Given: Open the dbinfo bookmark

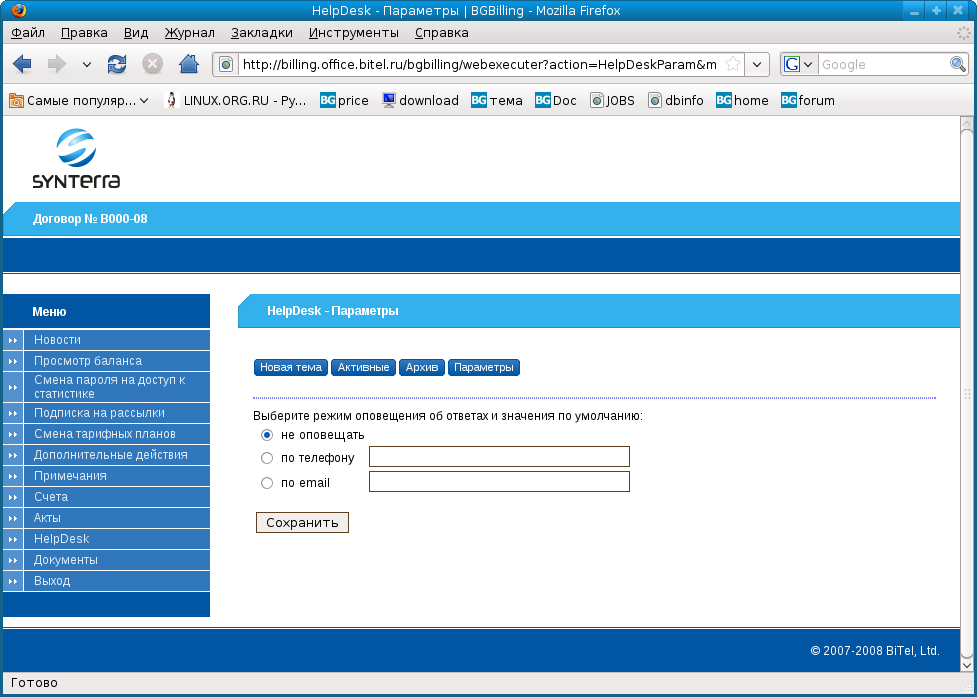Looking at the screenshot, I should pyautogui.click(x=676, y=100).
